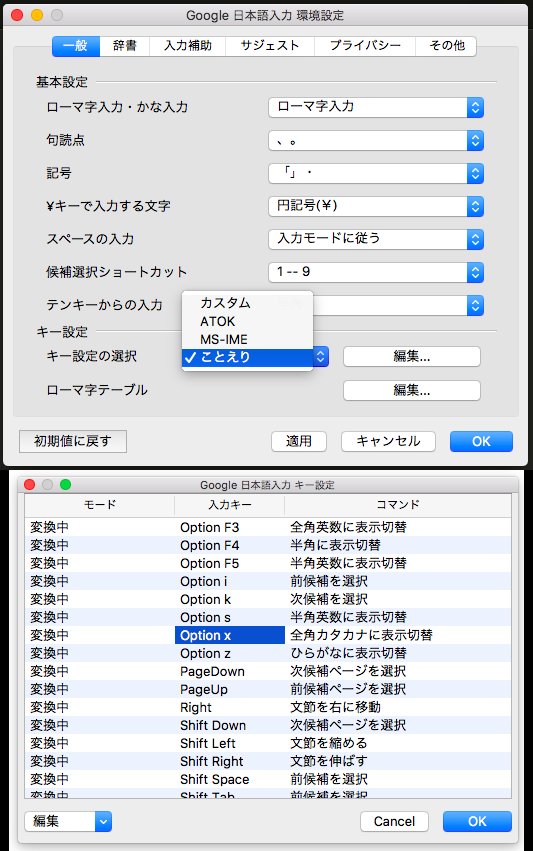The image size is (533, 851).
Task: Switch to the 辞書 tab
Action: coord(125,46)
